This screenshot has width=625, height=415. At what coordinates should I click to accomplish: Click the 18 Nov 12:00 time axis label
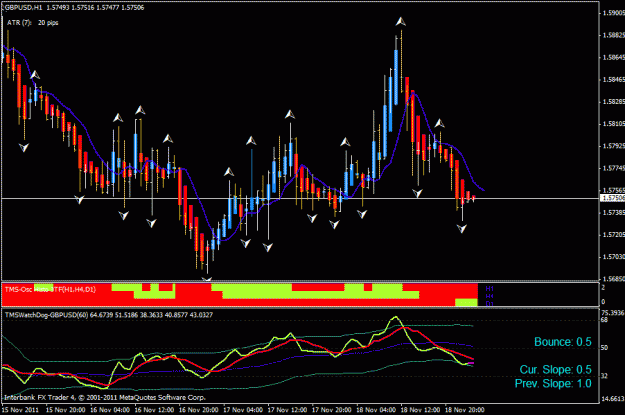point(420,410)
